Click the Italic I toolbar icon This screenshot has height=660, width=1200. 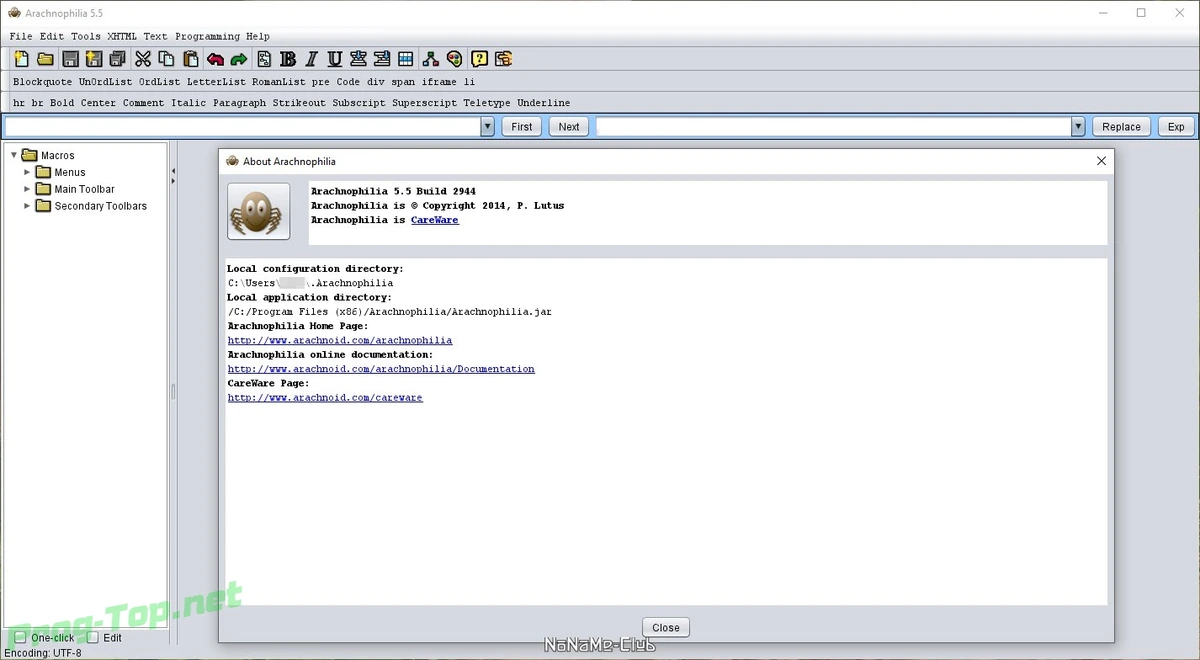coord(311,59)
